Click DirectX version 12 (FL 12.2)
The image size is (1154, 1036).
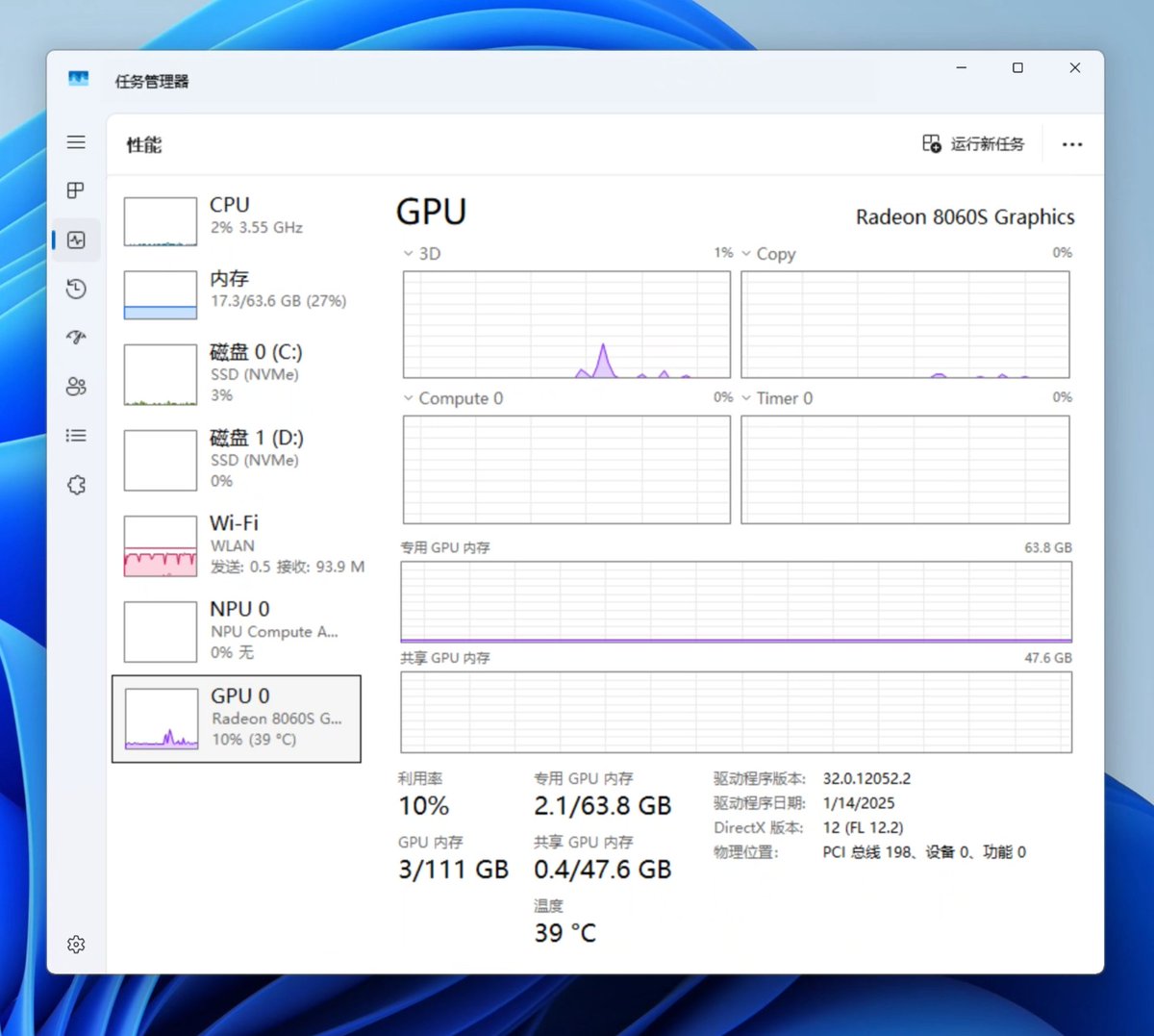[863, 827]
